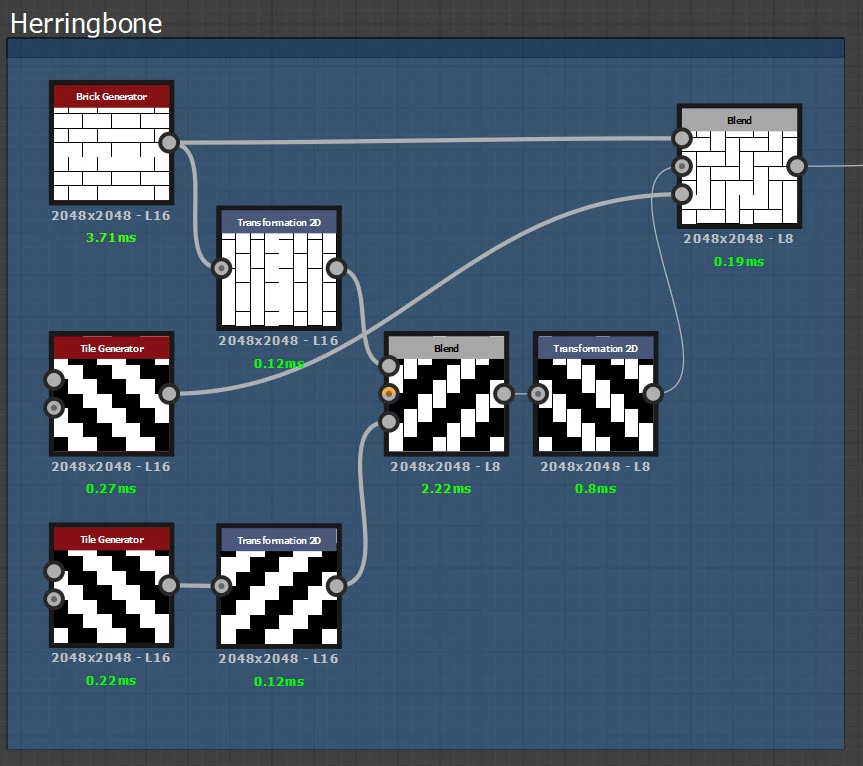The image size is (863, 766).
Task: Click the 0.19ms timing label
Action: [x=739, y=261]
